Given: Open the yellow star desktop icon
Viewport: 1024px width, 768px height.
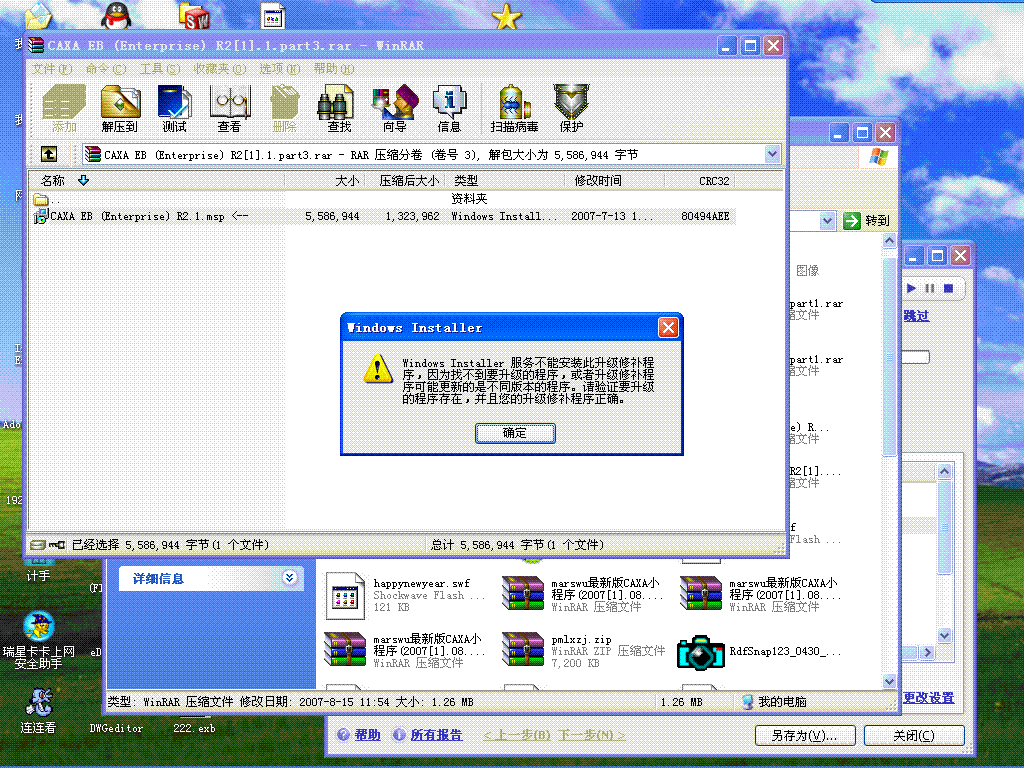Looking at the screenshot, I should tap(506, 16).
